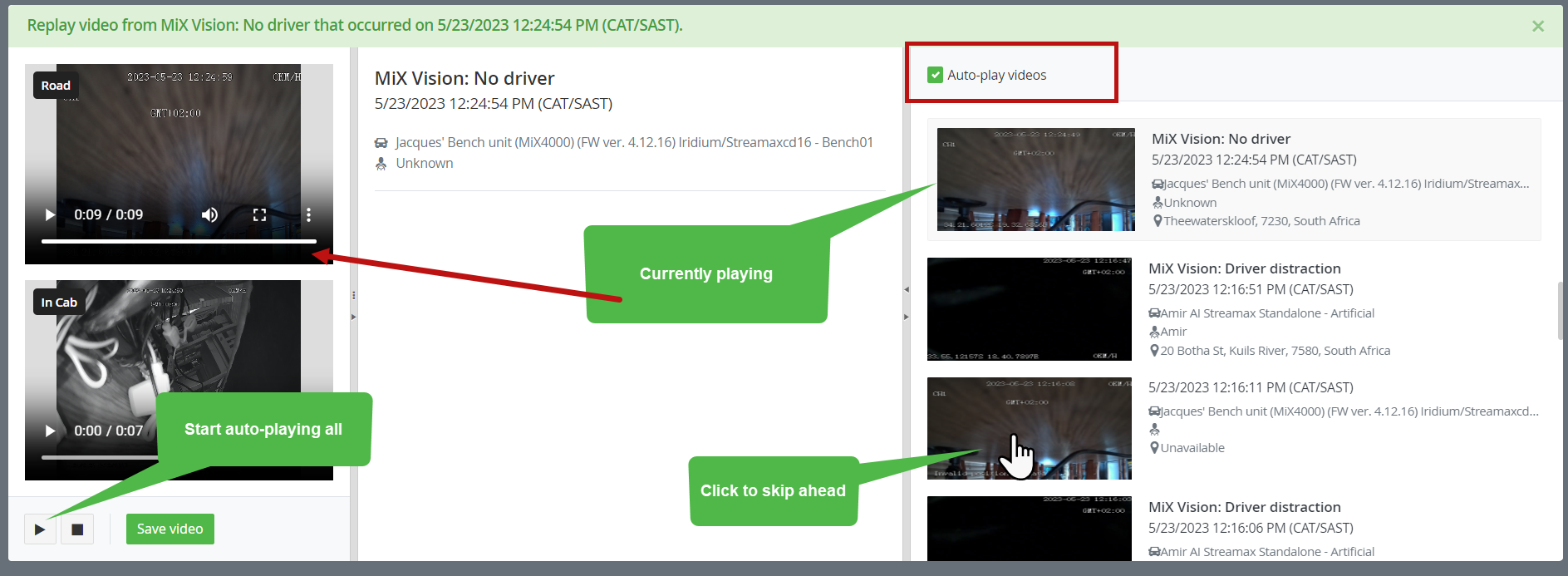1568x576 pixels.
Task: Click the Save video button
Action: coord(170,529)
